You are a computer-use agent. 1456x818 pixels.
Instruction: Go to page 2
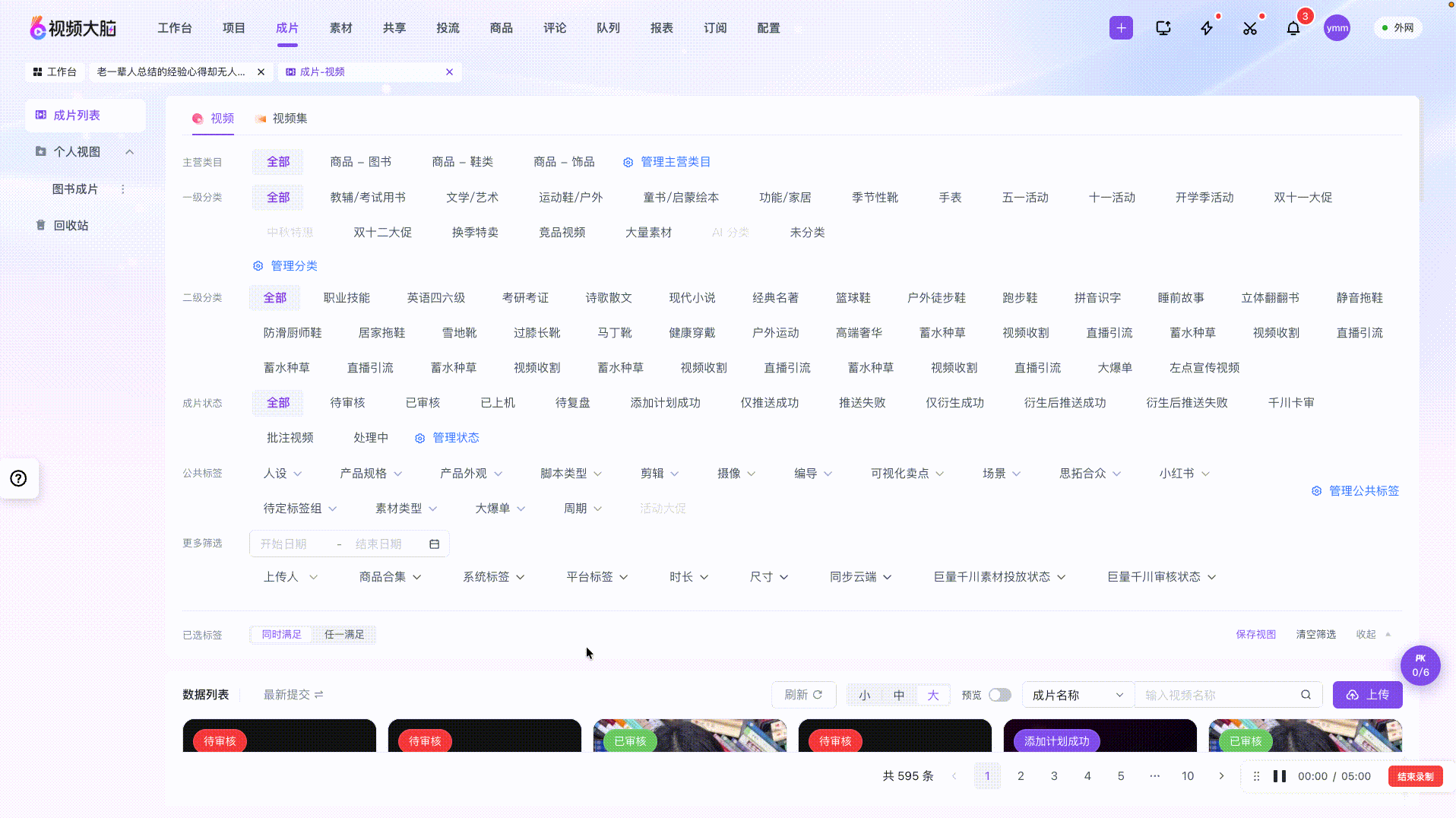coord(1021,776)
